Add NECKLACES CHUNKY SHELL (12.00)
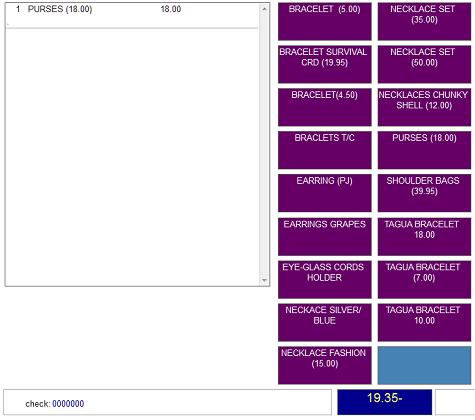The width and height of the screenshot is (475, 420). [424, 107]
